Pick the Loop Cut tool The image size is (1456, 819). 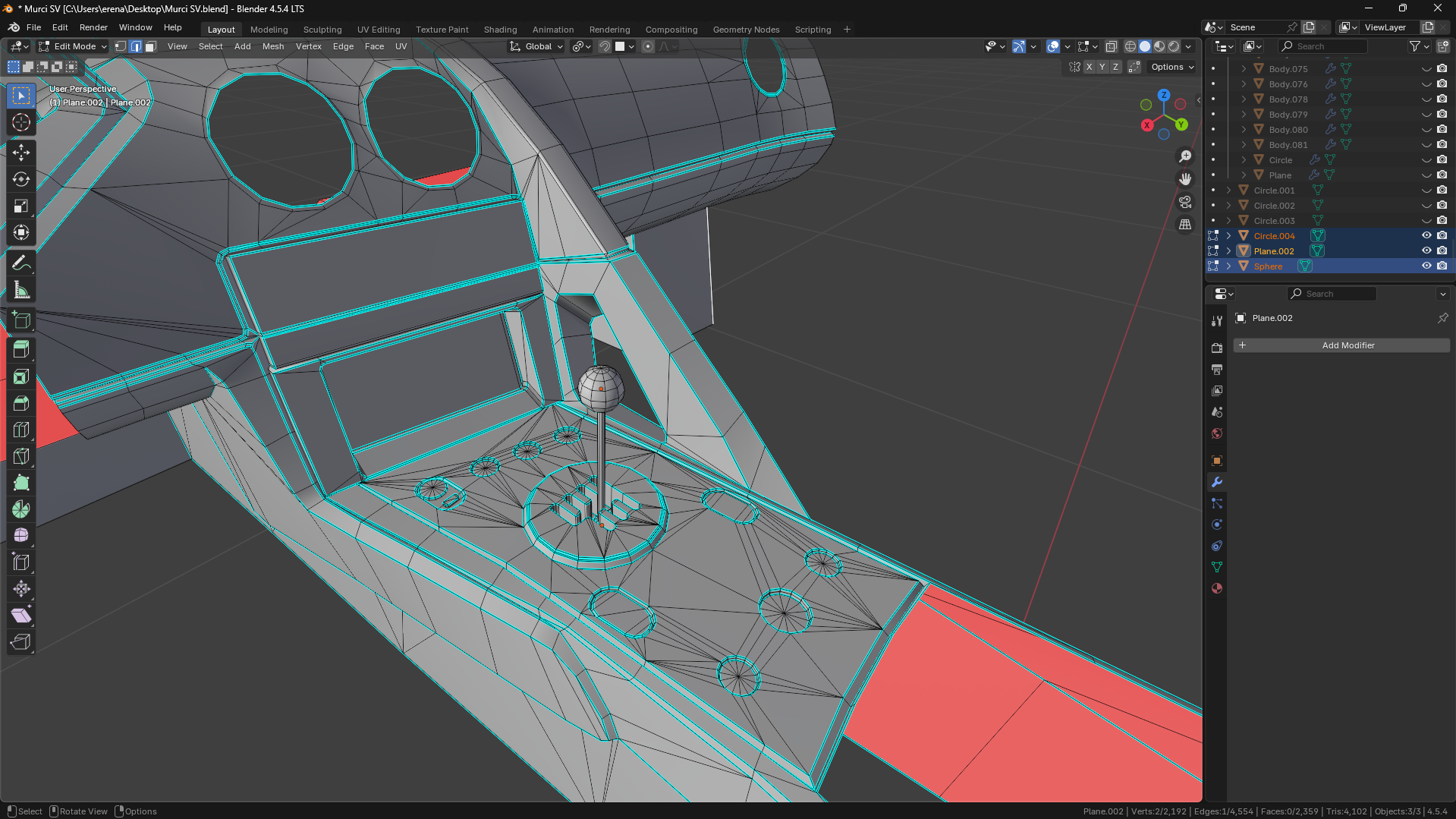[x=21, y=430]
